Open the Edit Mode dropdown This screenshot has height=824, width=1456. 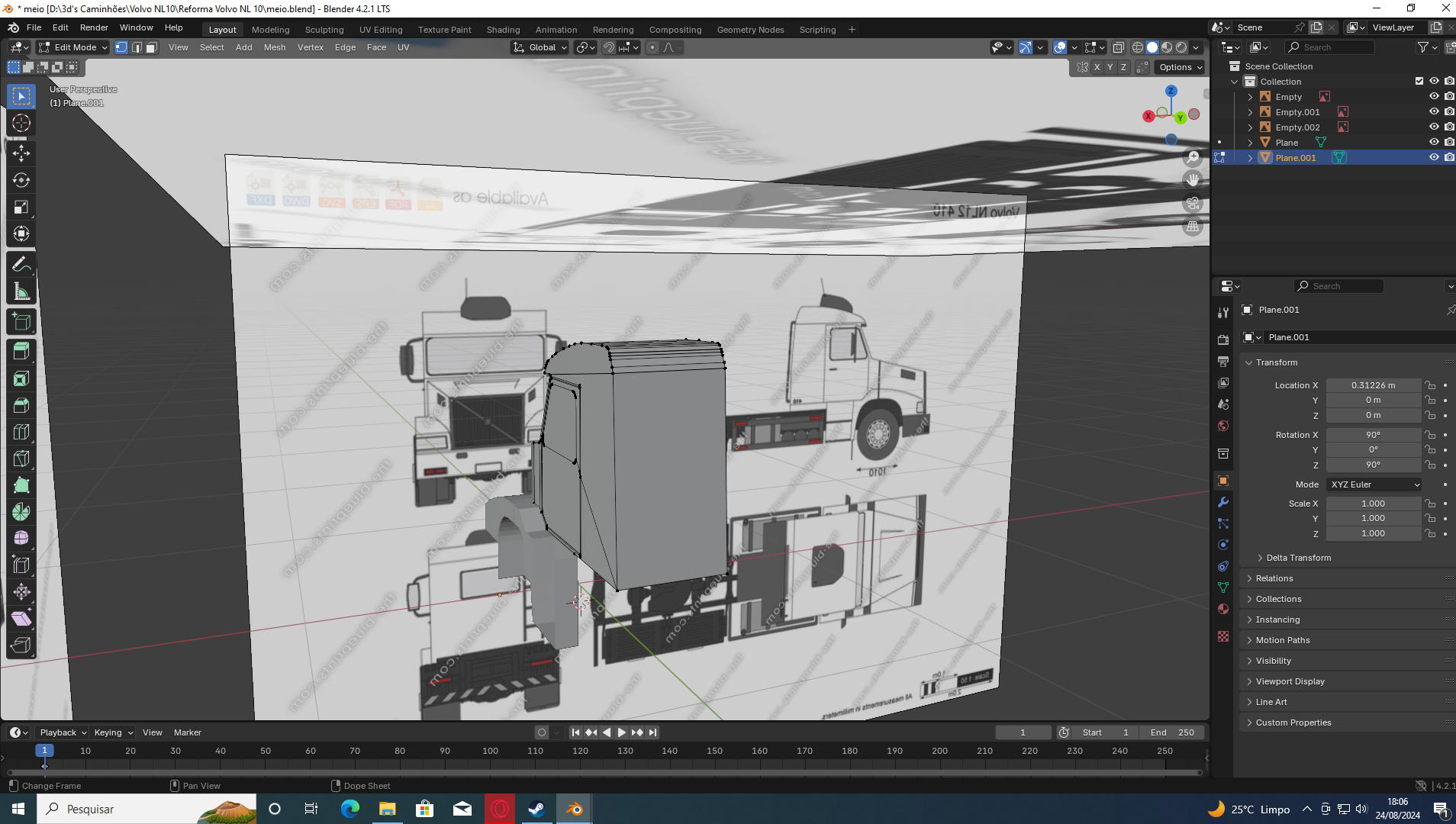(73, 47)
